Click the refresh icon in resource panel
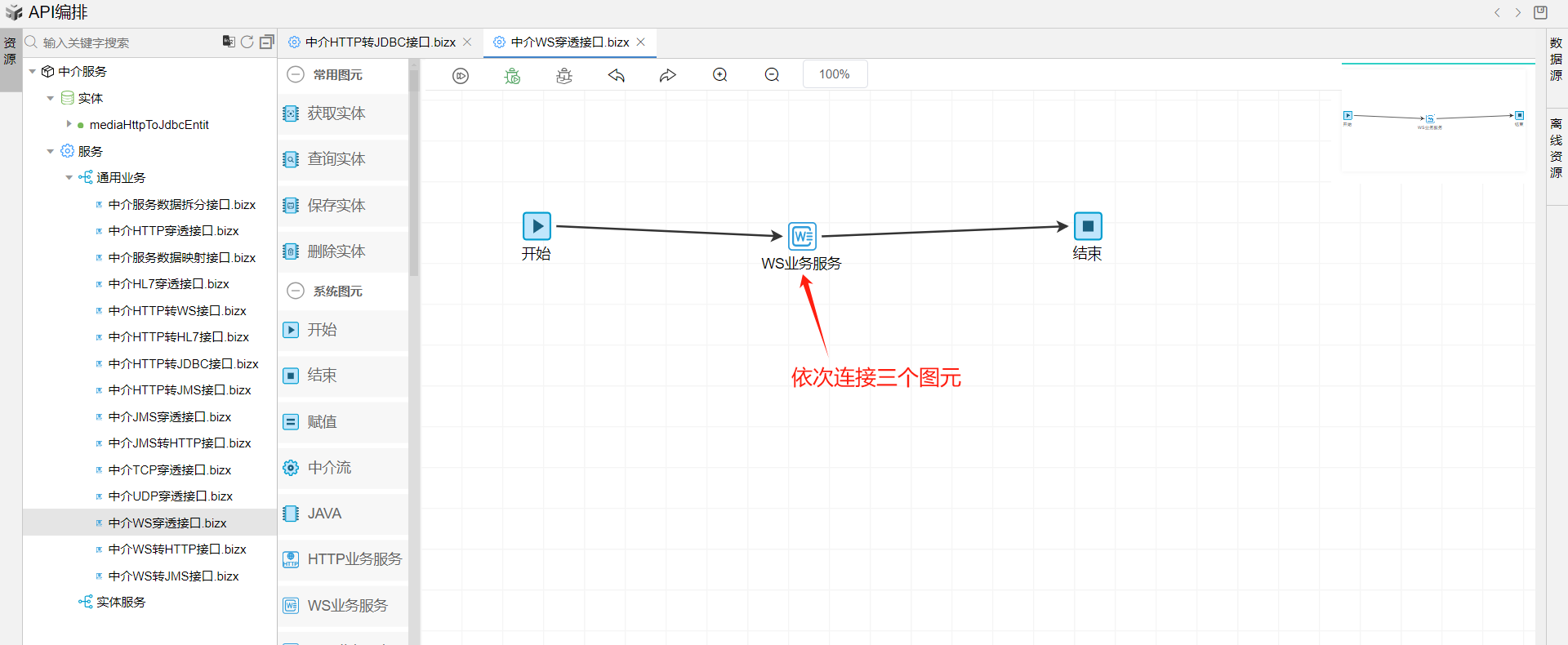Screen dimensions: 1568x645 click(247, 42)
